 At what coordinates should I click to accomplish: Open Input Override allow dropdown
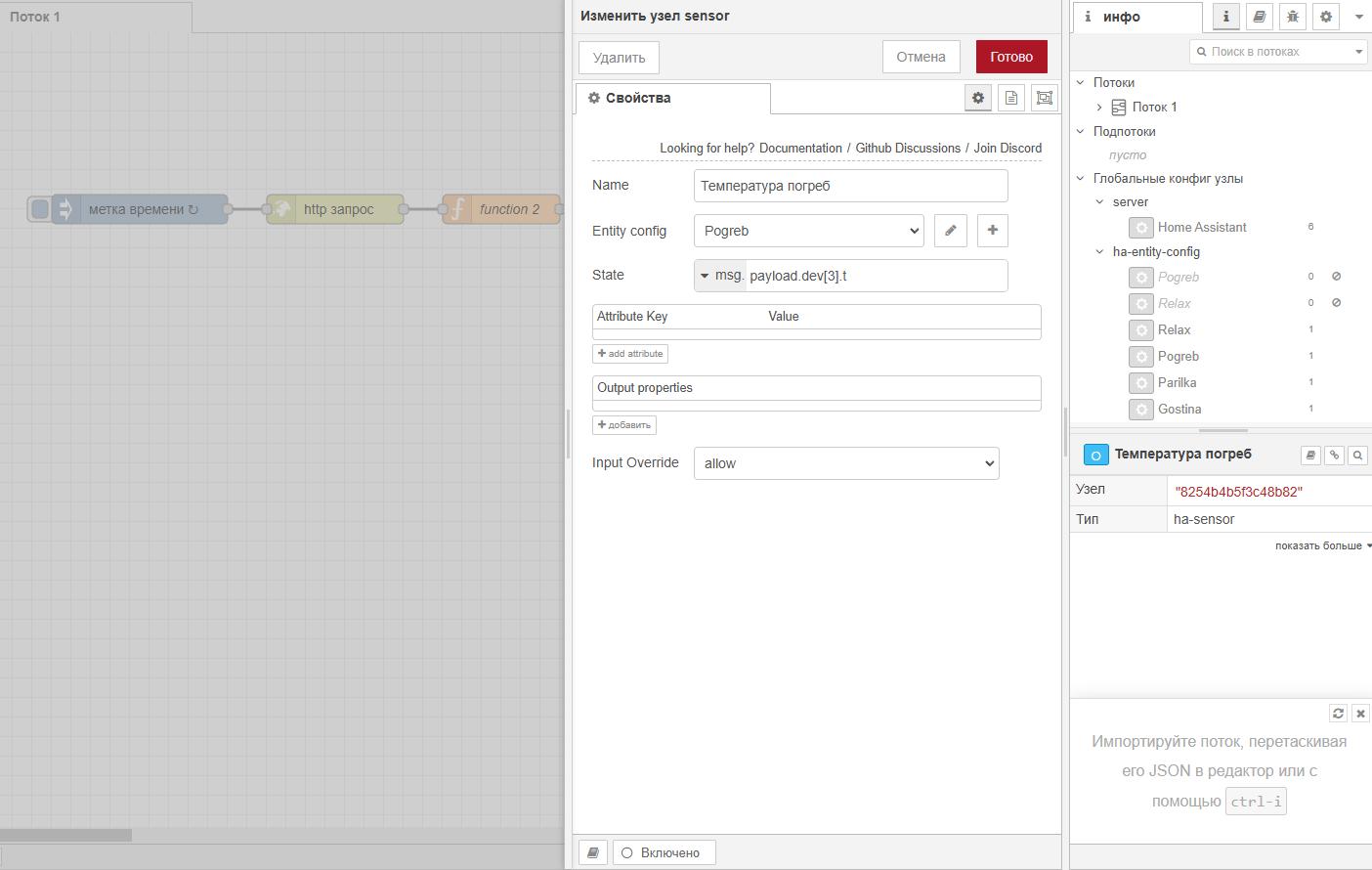(x=845, y=463)
